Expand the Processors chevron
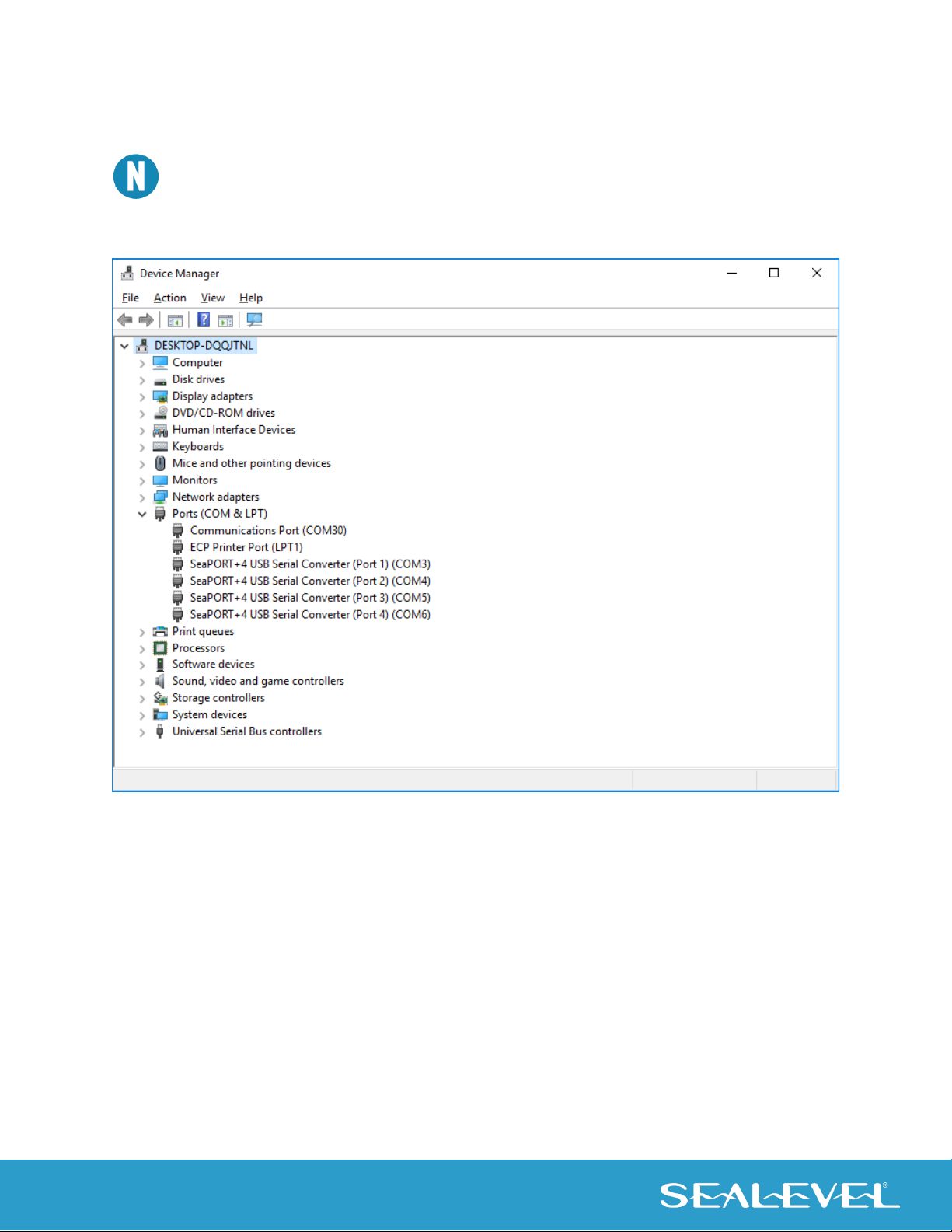 coord(142,648)
